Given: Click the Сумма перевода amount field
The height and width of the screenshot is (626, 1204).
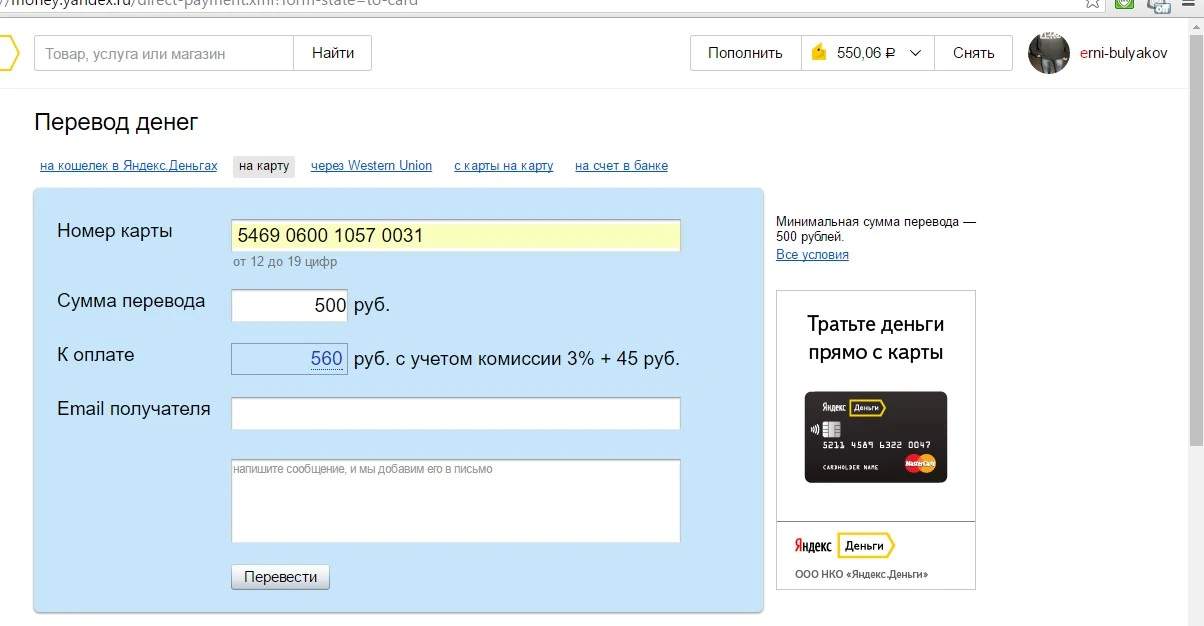Looking at the screenshot, I should (x=289, y=306).
